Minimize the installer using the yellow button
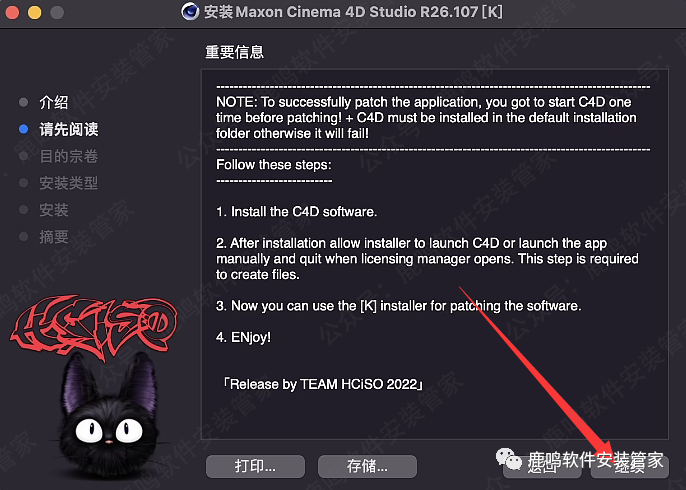This screenshot has height=490, width=686. coord(35,12)
